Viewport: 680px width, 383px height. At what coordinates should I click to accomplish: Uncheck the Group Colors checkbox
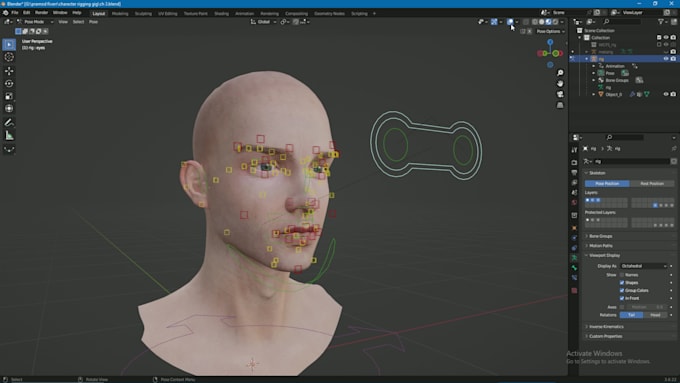[x=622, y=290]
